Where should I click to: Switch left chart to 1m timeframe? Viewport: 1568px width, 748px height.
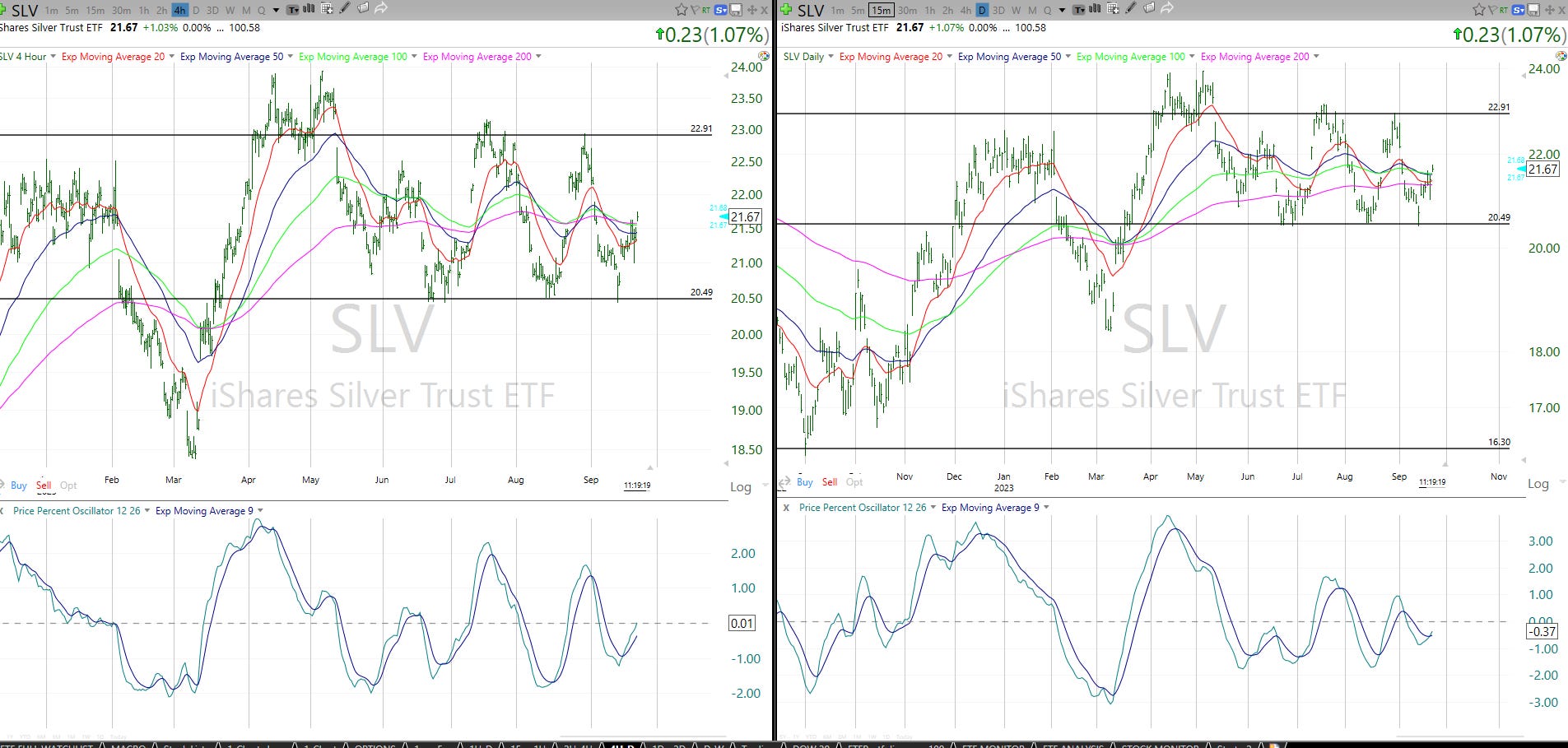click(51, 11)
